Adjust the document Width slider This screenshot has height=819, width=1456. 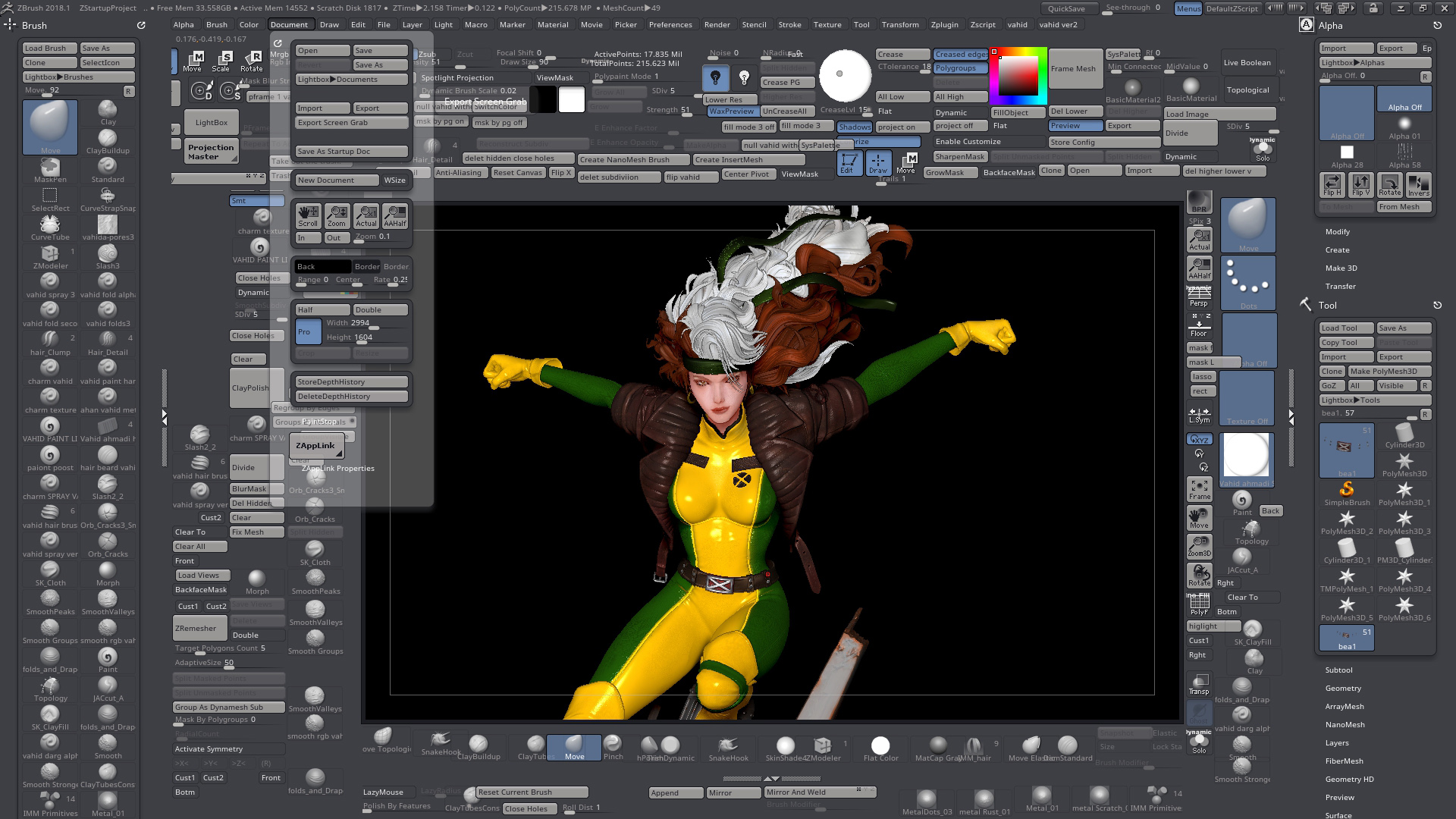pos(367,324)
